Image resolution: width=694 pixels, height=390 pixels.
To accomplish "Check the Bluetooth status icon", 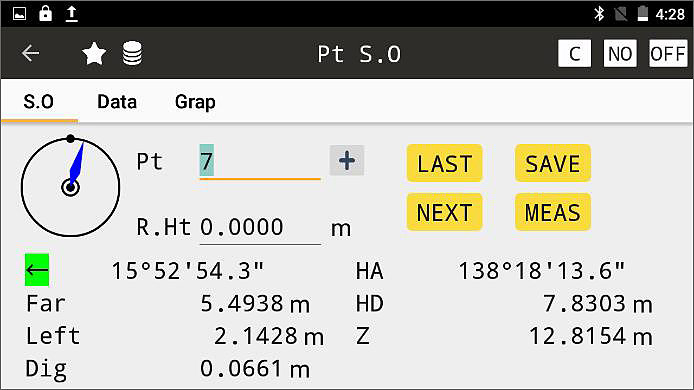I will tap(598, 14).
